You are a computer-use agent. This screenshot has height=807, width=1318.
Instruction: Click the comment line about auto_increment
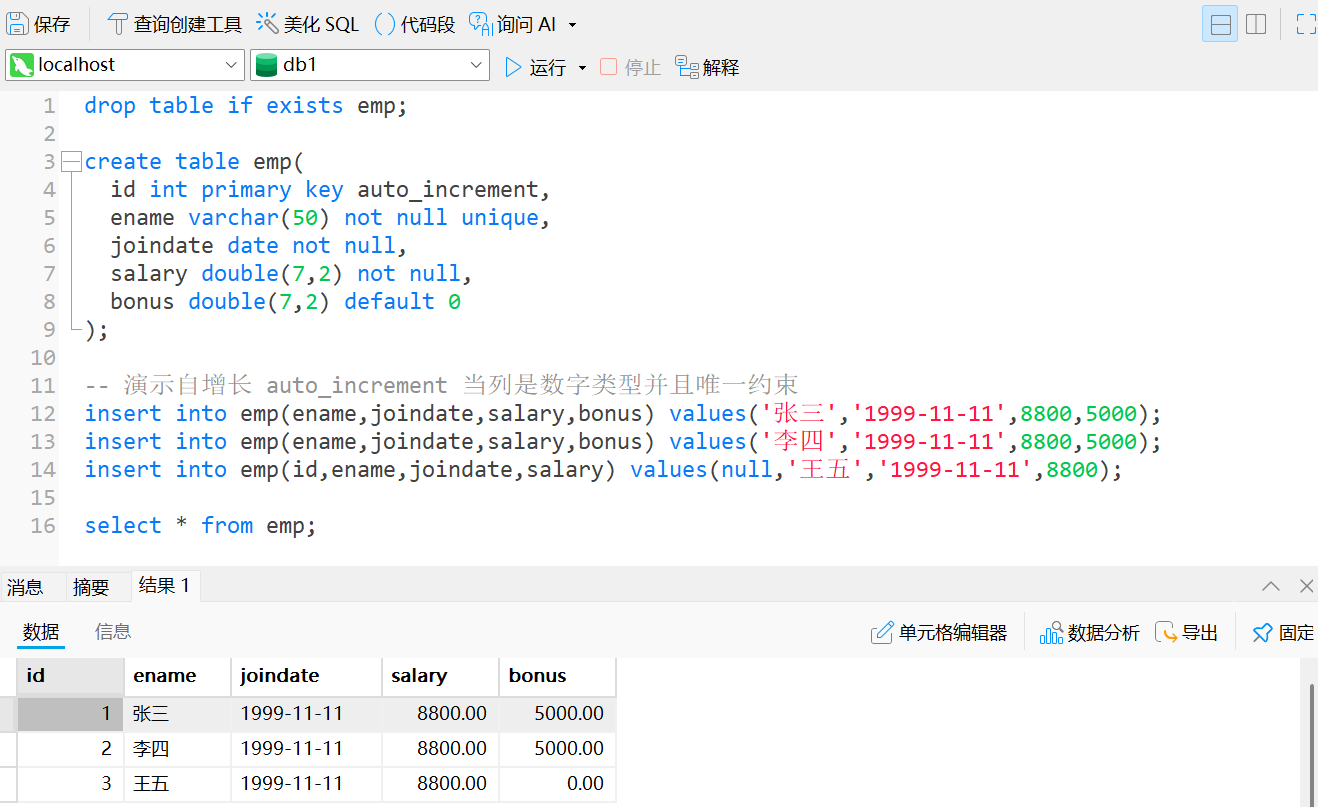[x=441, y=386]
